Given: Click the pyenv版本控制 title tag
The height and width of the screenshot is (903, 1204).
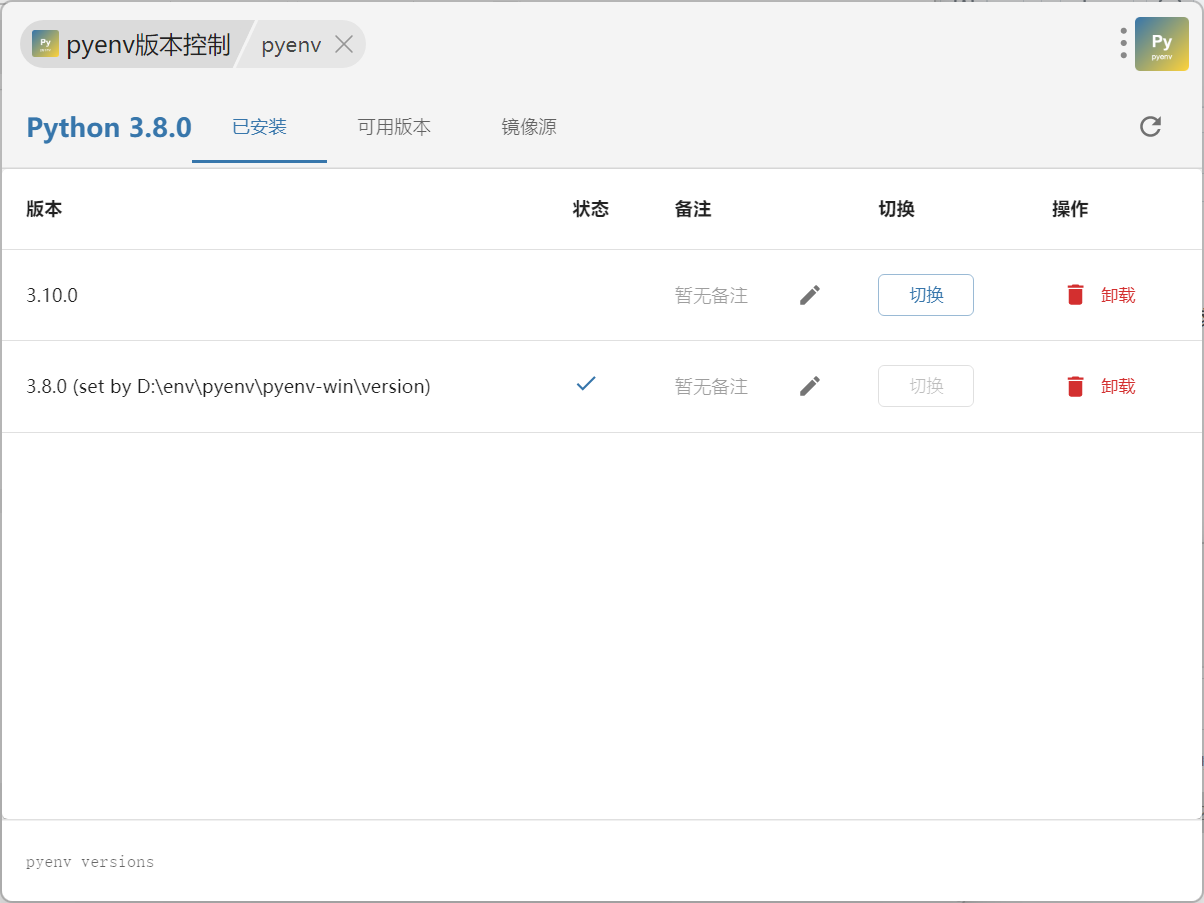Looking at the screenshot, I should (148, 44).
